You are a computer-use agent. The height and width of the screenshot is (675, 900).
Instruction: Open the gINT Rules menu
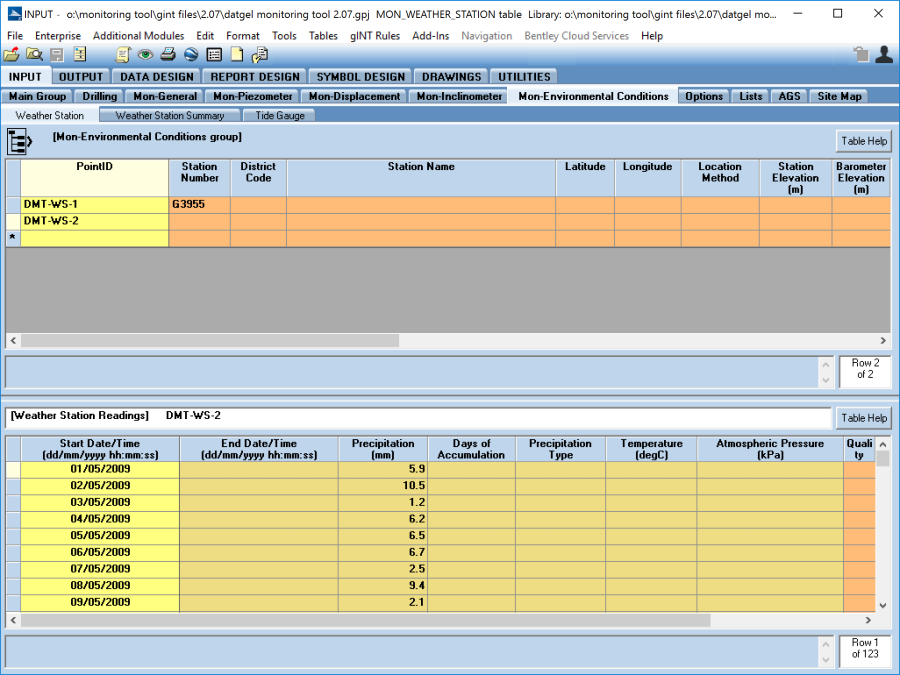click(x=375, y=36)
